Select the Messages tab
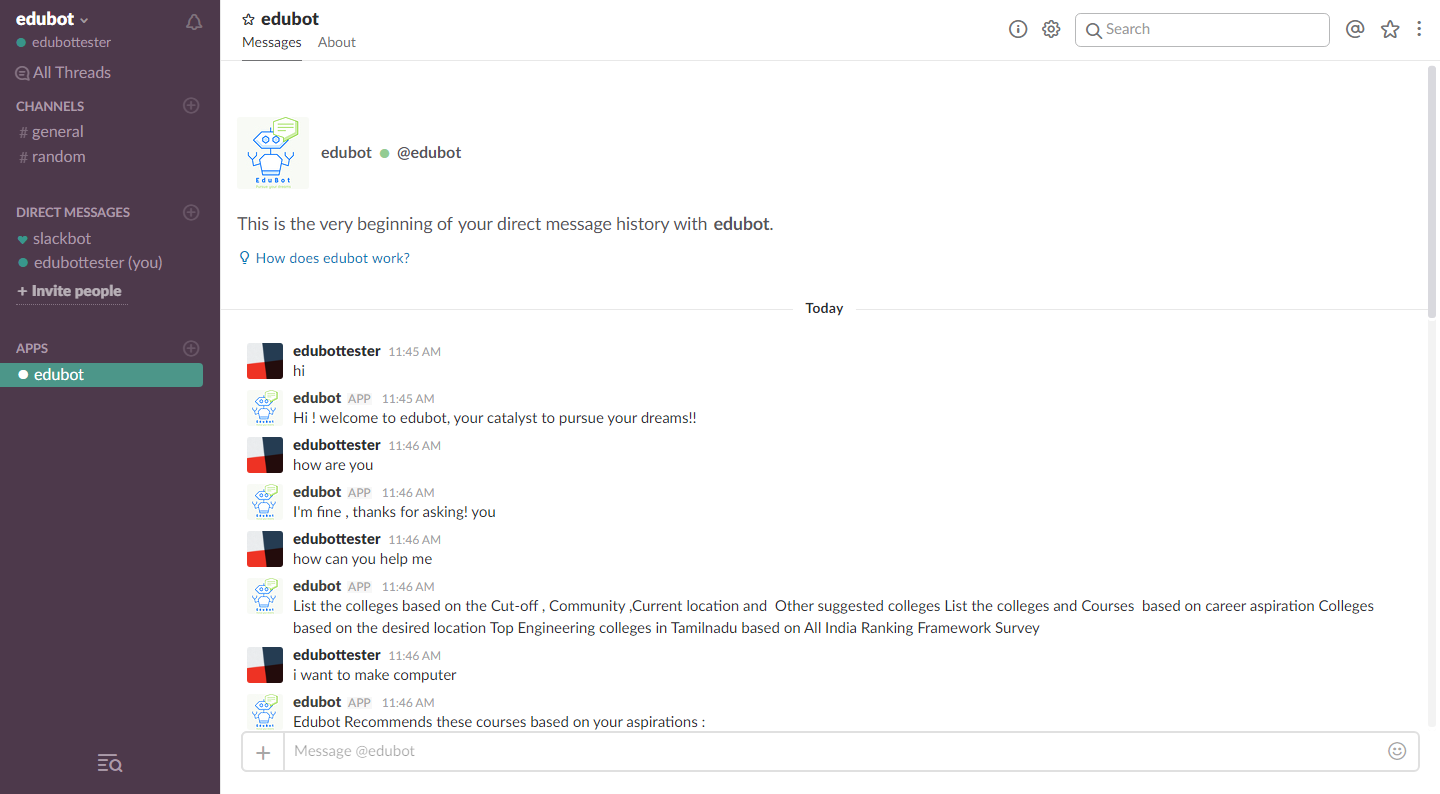This screenshot has height=794, width=1440. pyautogui.click(x=271, y=42)
